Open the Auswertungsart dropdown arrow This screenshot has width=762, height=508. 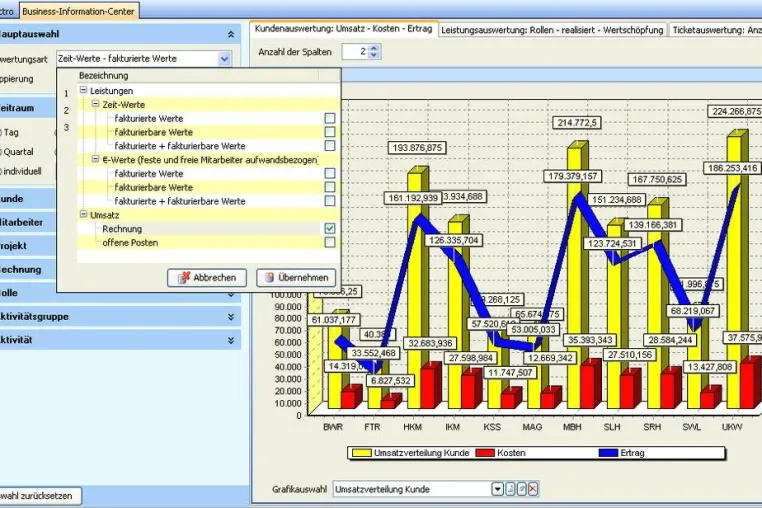tap(224, 59)
